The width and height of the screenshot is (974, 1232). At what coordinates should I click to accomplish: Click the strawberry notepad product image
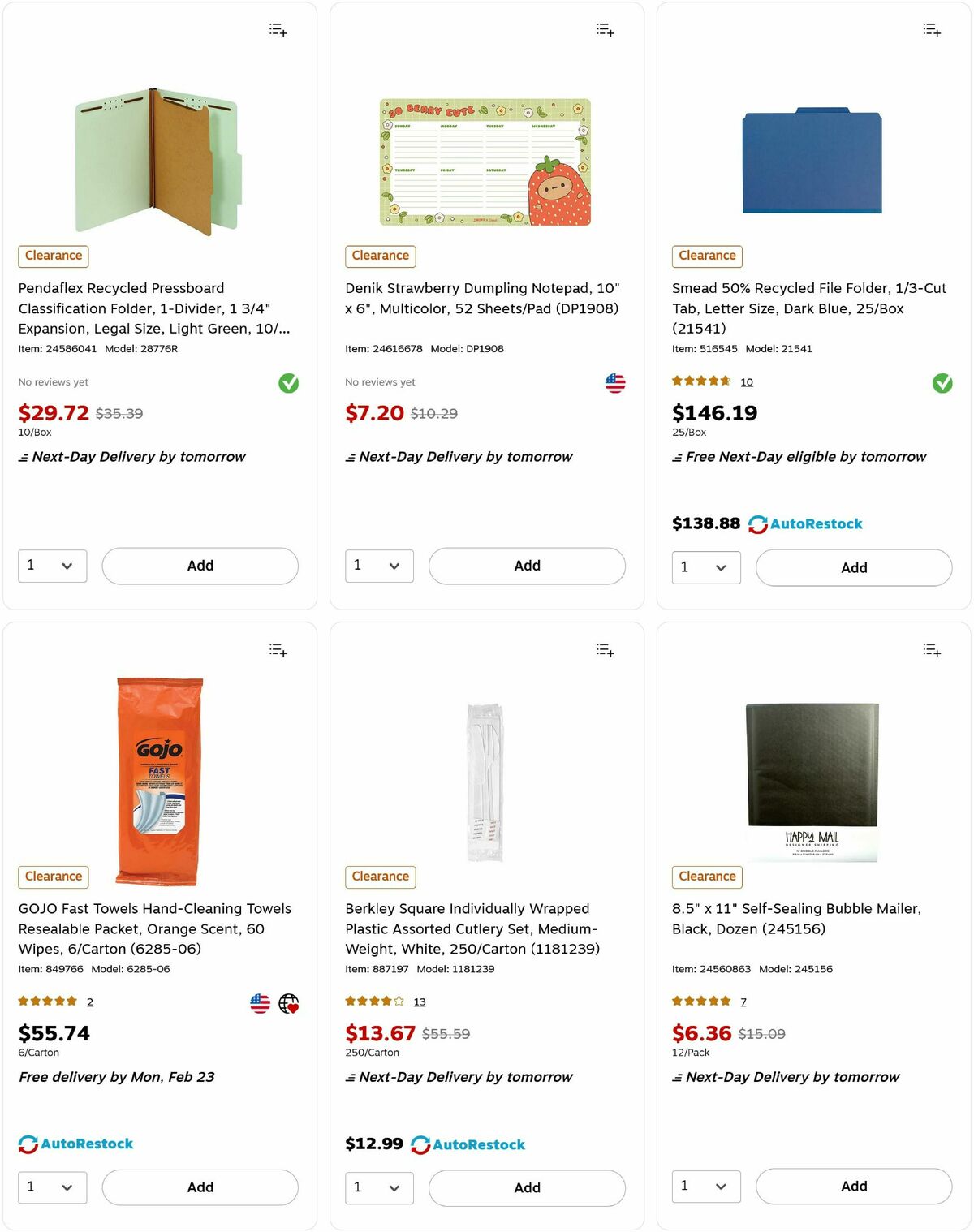click(x=485, y=160)
